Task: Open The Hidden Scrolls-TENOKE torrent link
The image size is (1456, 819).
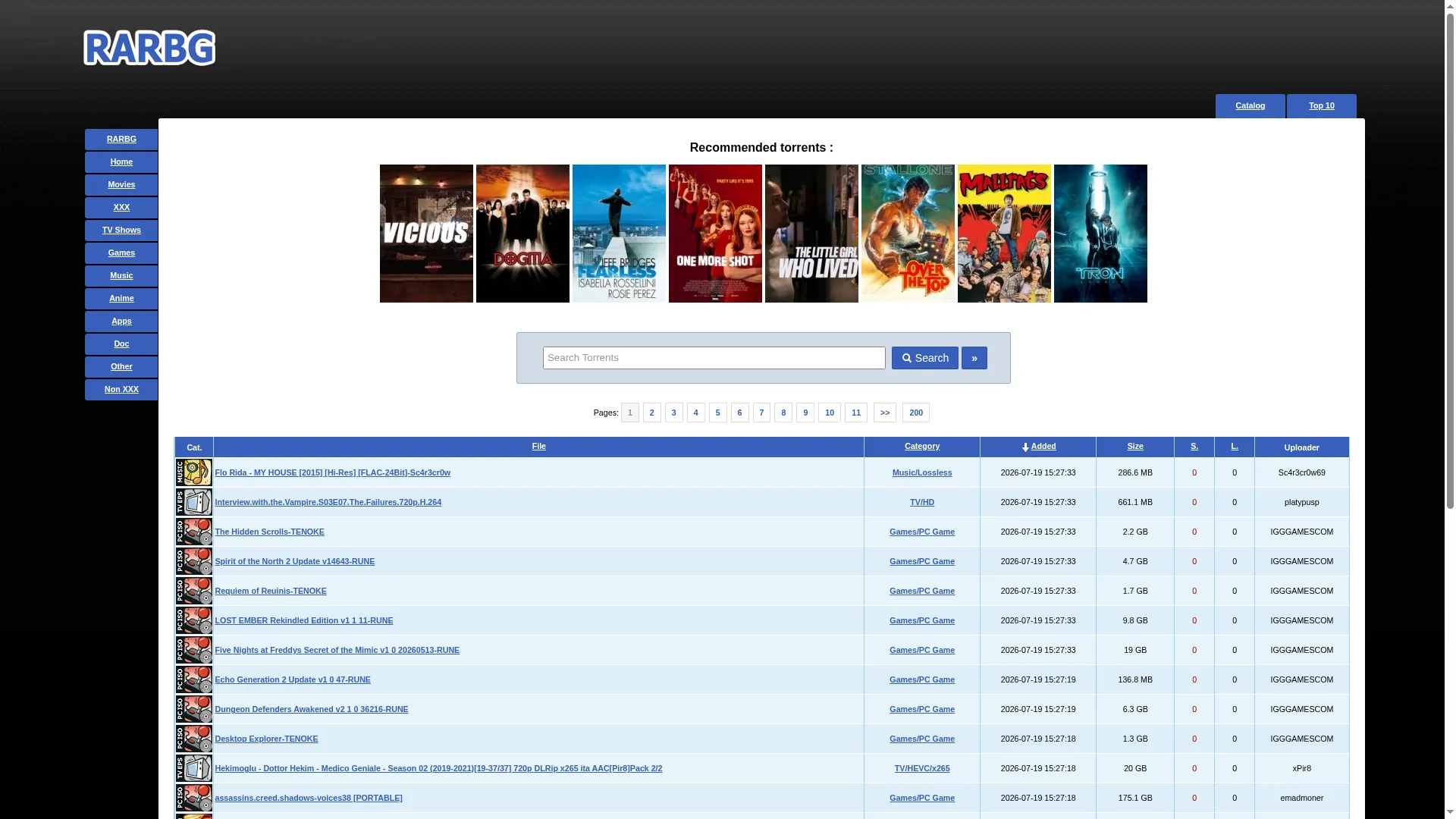Action: tap(269, 532)
